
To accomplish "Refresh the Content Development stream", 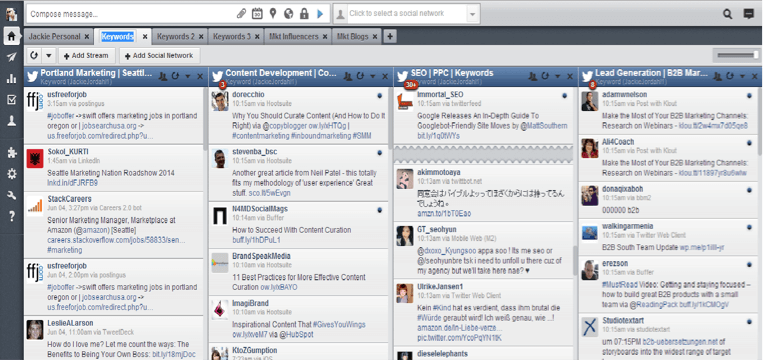I will (x=360, y=76).
